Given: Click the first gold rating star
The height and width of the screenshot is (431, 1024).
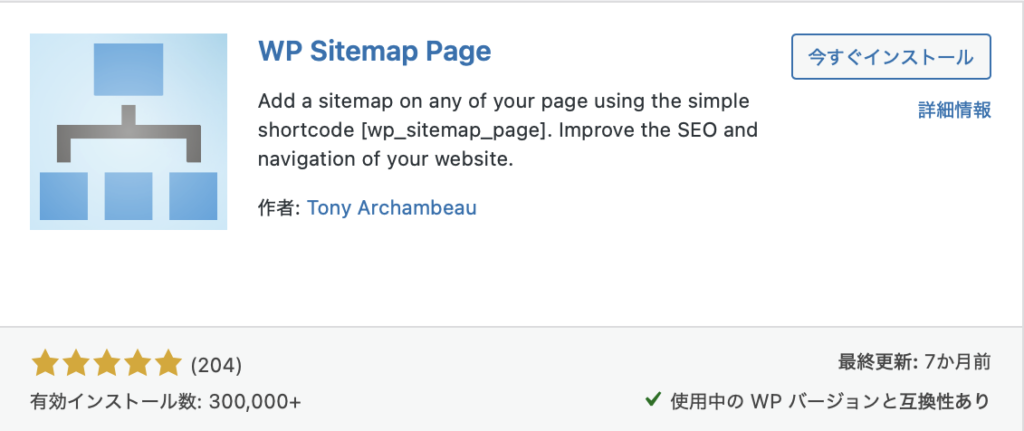Looking at the screenshot, I should coord(44,363).
